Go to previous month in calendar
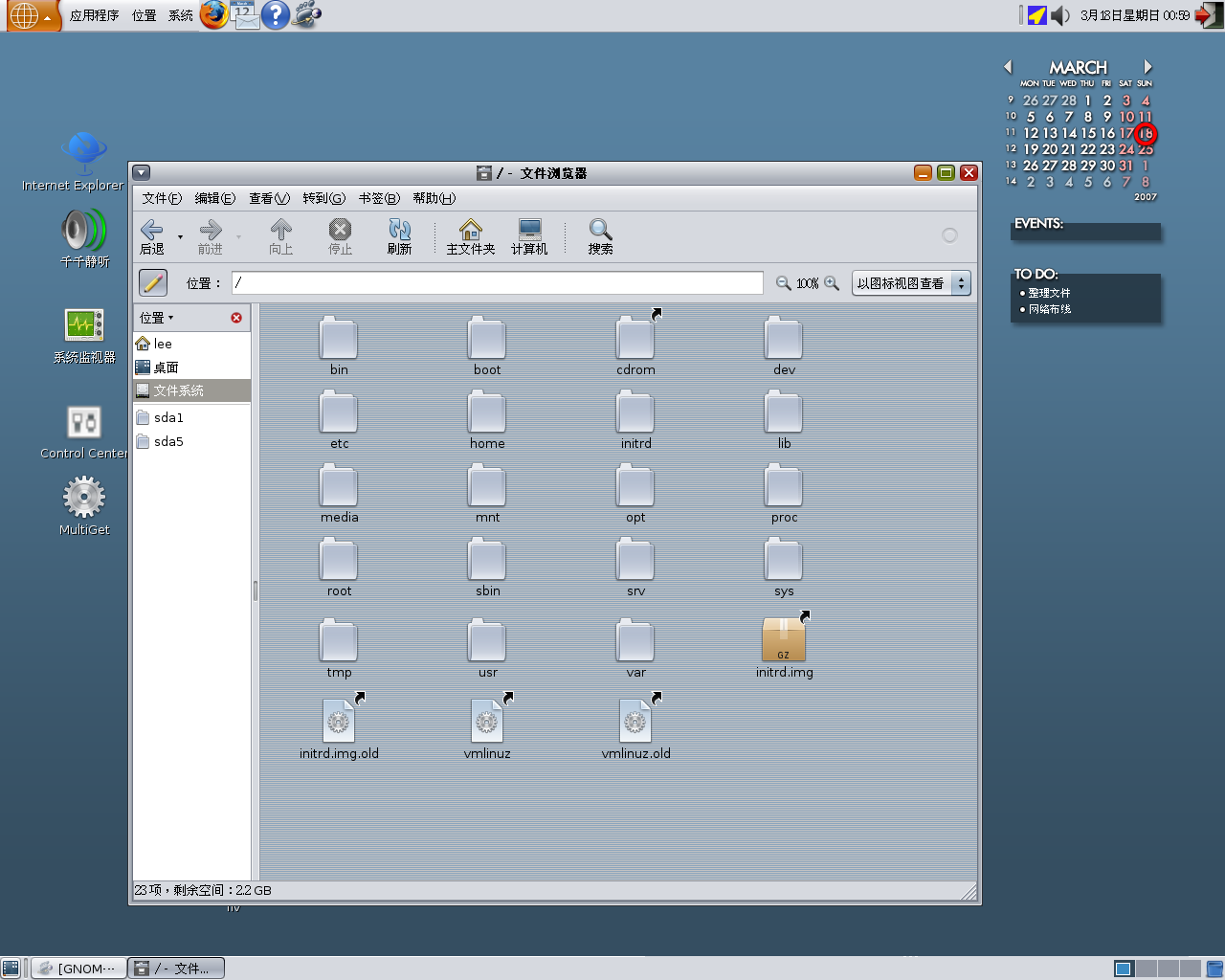The height and width of the screenshot is (980, 1225). click(1008, 67)
